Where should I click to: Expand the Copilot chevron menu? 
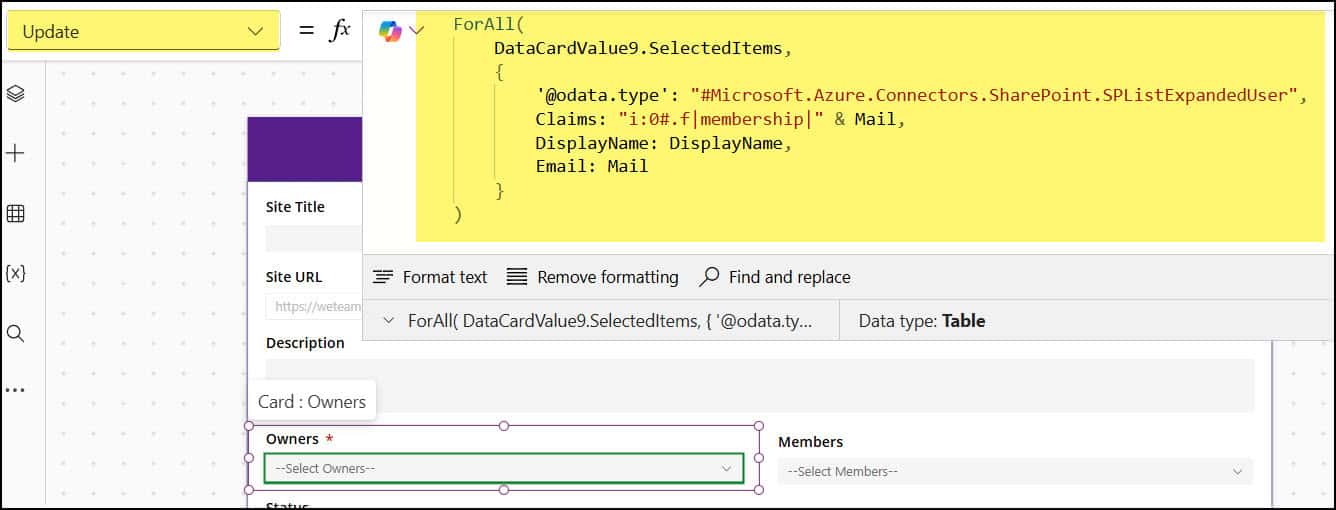point(418,31)
